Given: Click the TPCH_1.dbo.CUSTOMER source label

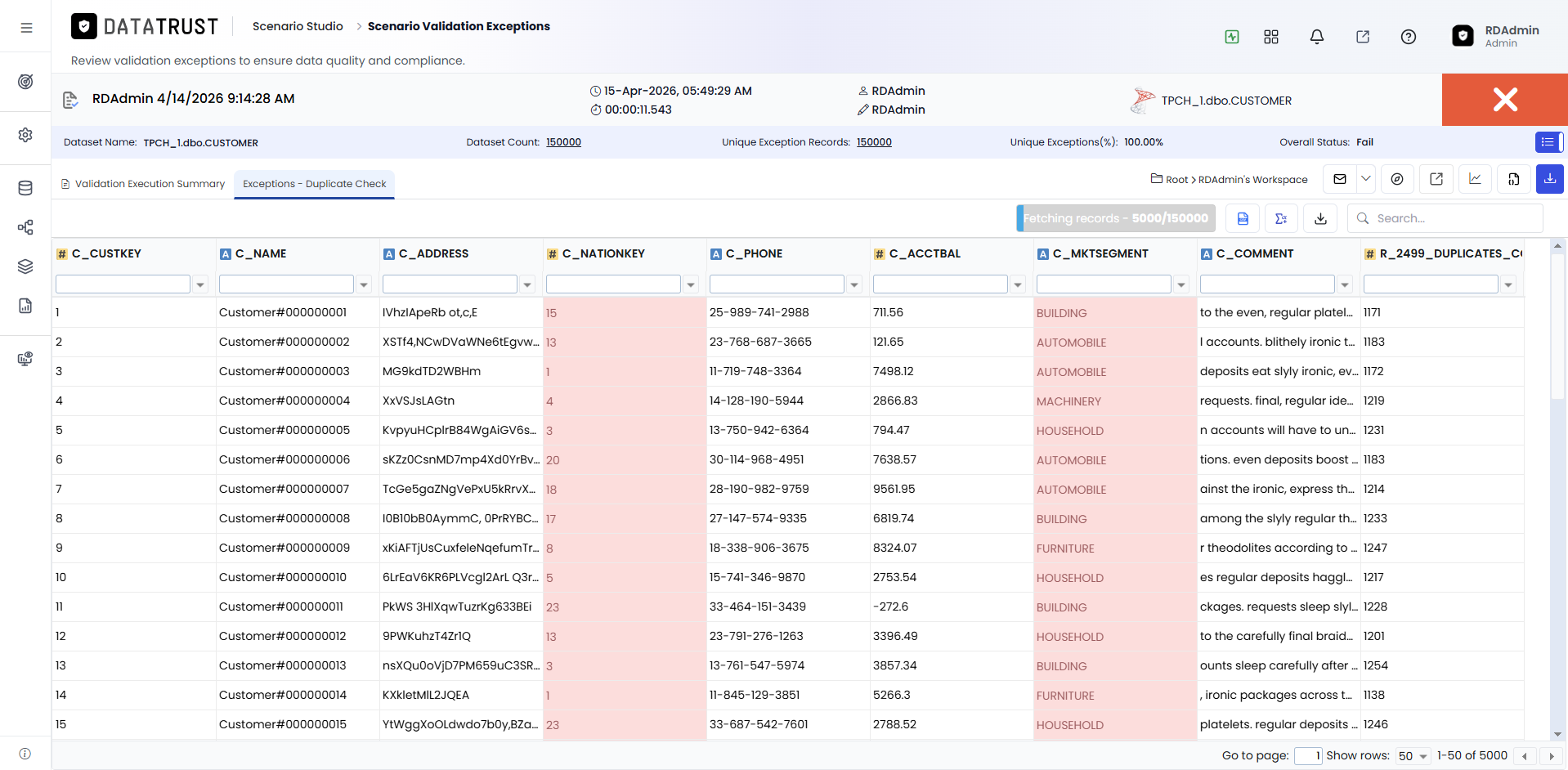Looking at the screenshot, I should pos(1226,101).
